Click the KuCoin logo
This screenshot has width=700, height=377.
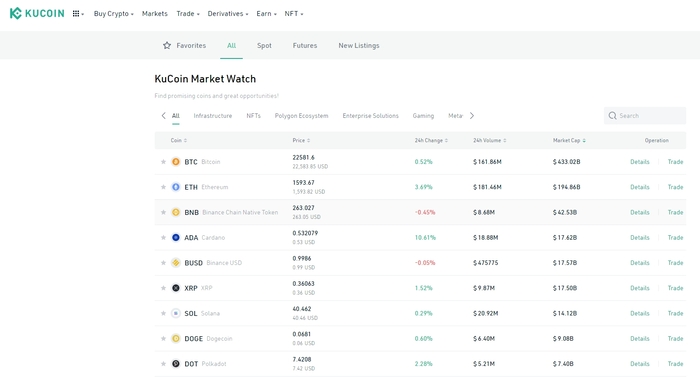tap(37, 13)
